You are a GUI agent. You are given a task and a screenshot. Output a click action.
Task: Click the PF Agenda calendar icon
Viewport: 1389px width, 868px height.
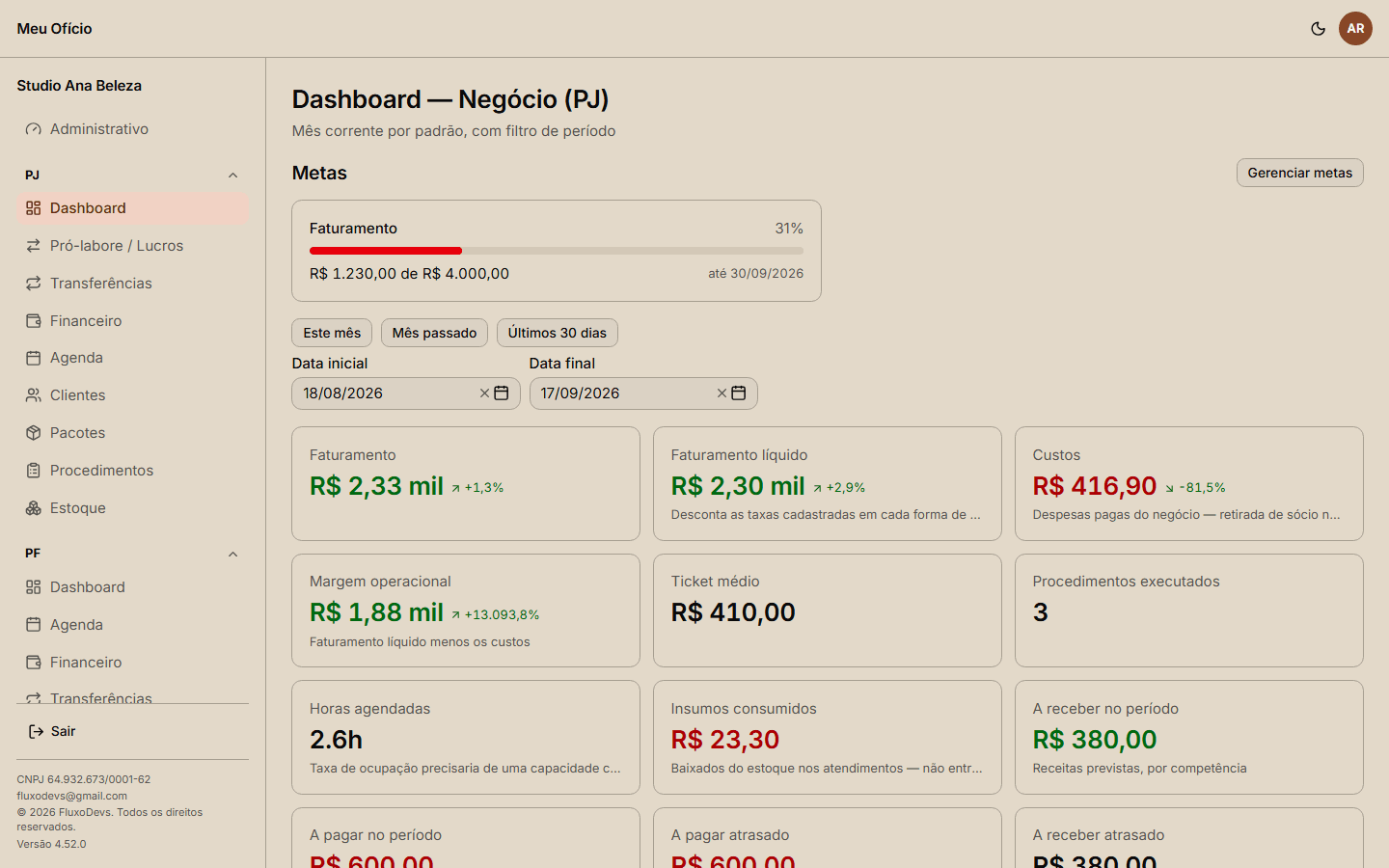(34, 625)
